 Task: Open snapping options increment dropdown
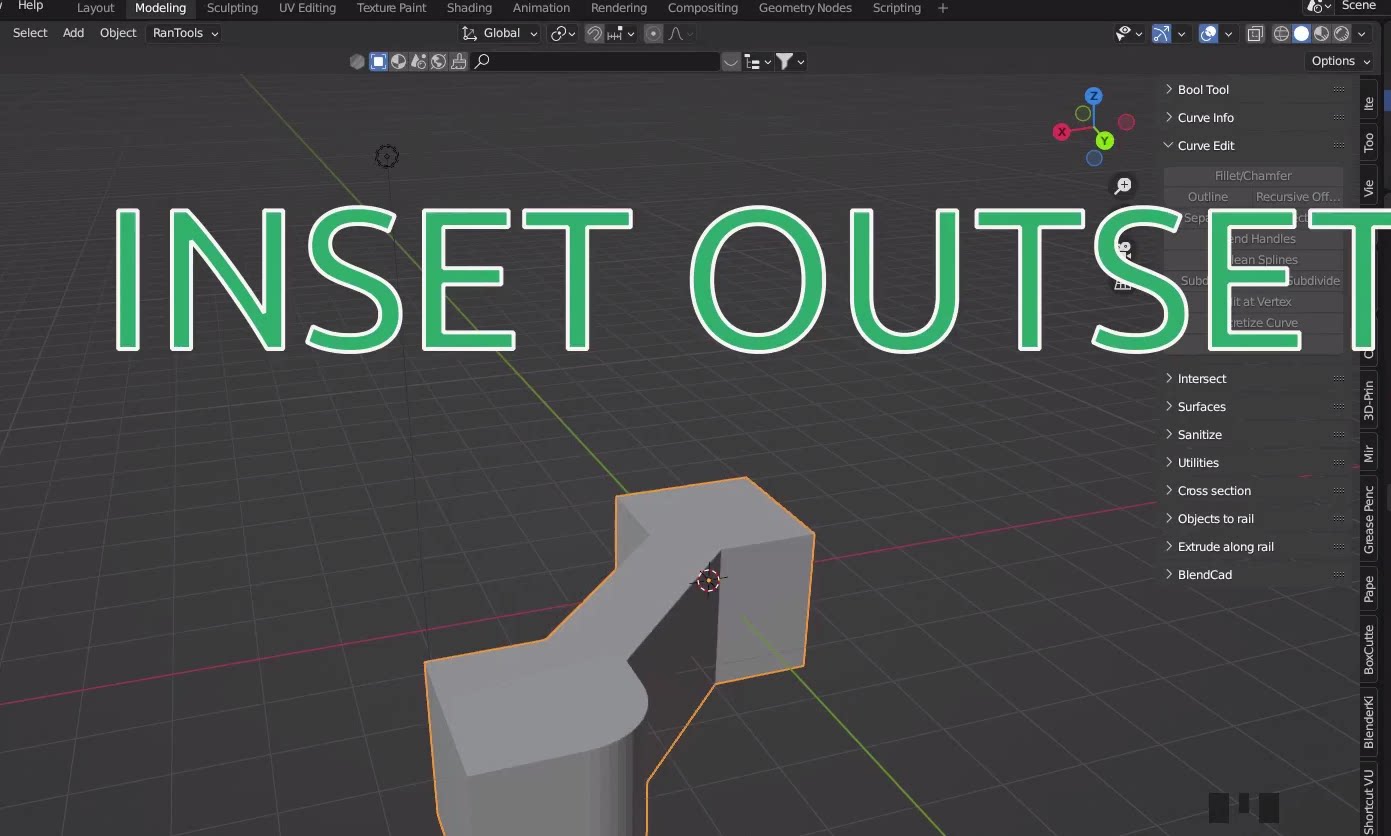[x=620, y=33]
